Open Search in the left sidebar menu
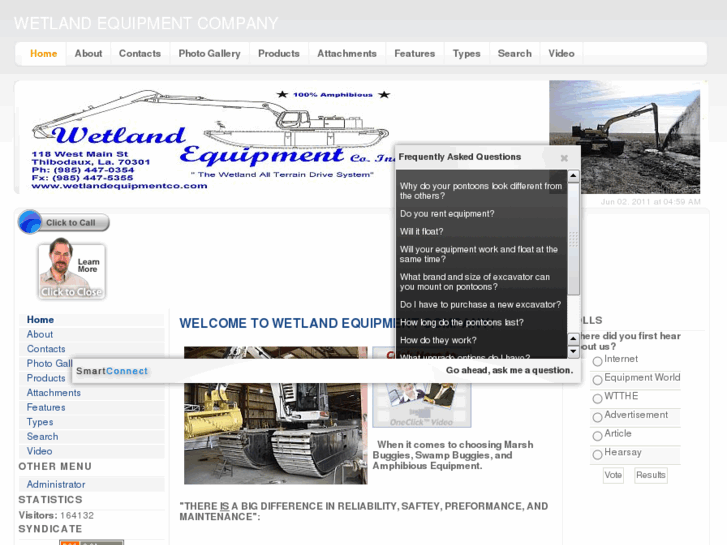Screen dimensions: 727x545 (91, 436)
